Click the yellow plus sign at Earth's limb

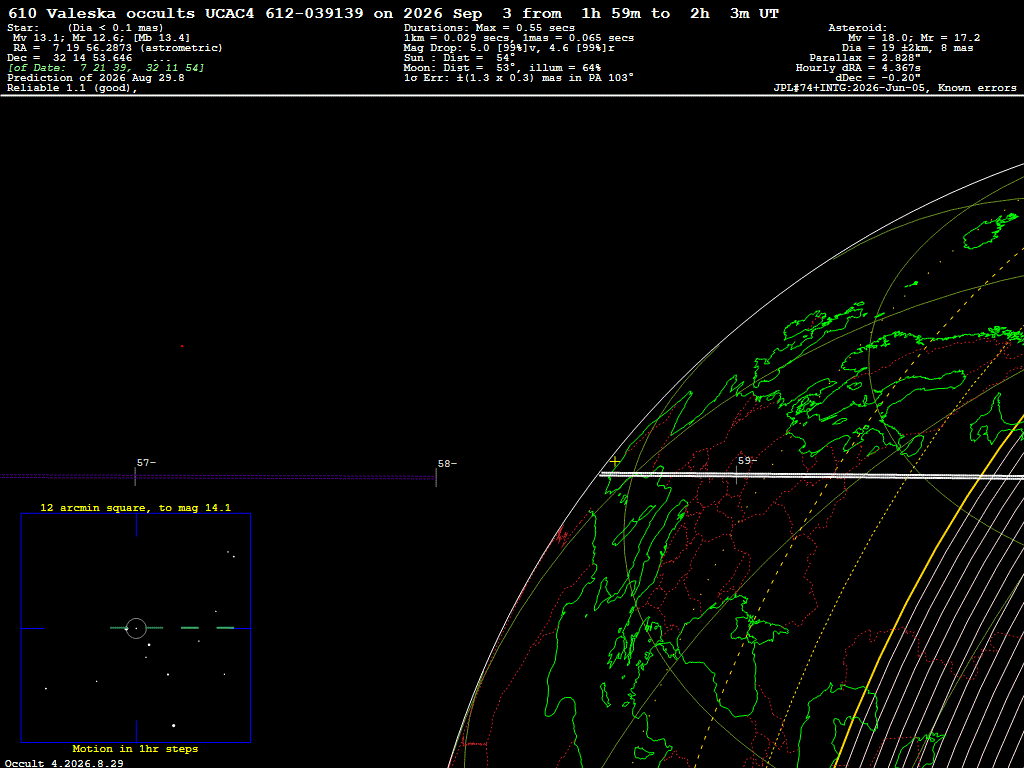point(615,462)
